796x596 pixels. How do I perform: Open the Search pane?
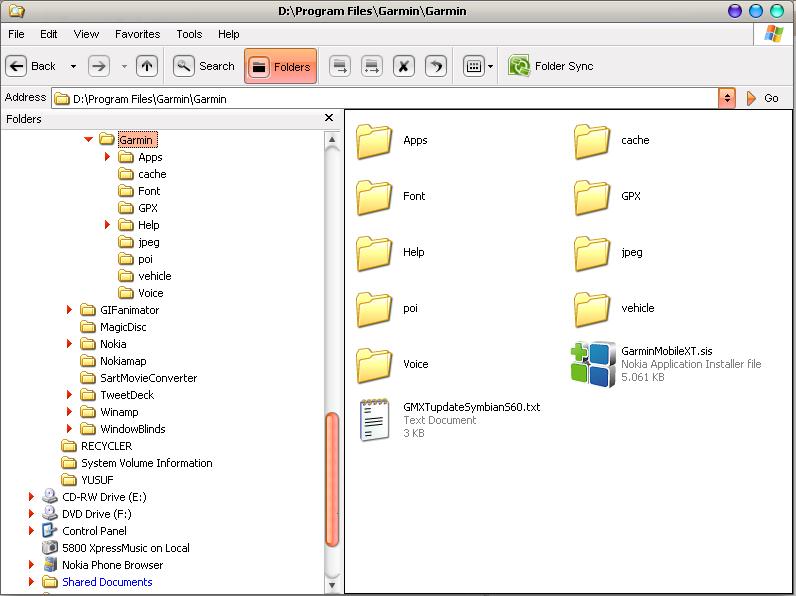point(204,66)
